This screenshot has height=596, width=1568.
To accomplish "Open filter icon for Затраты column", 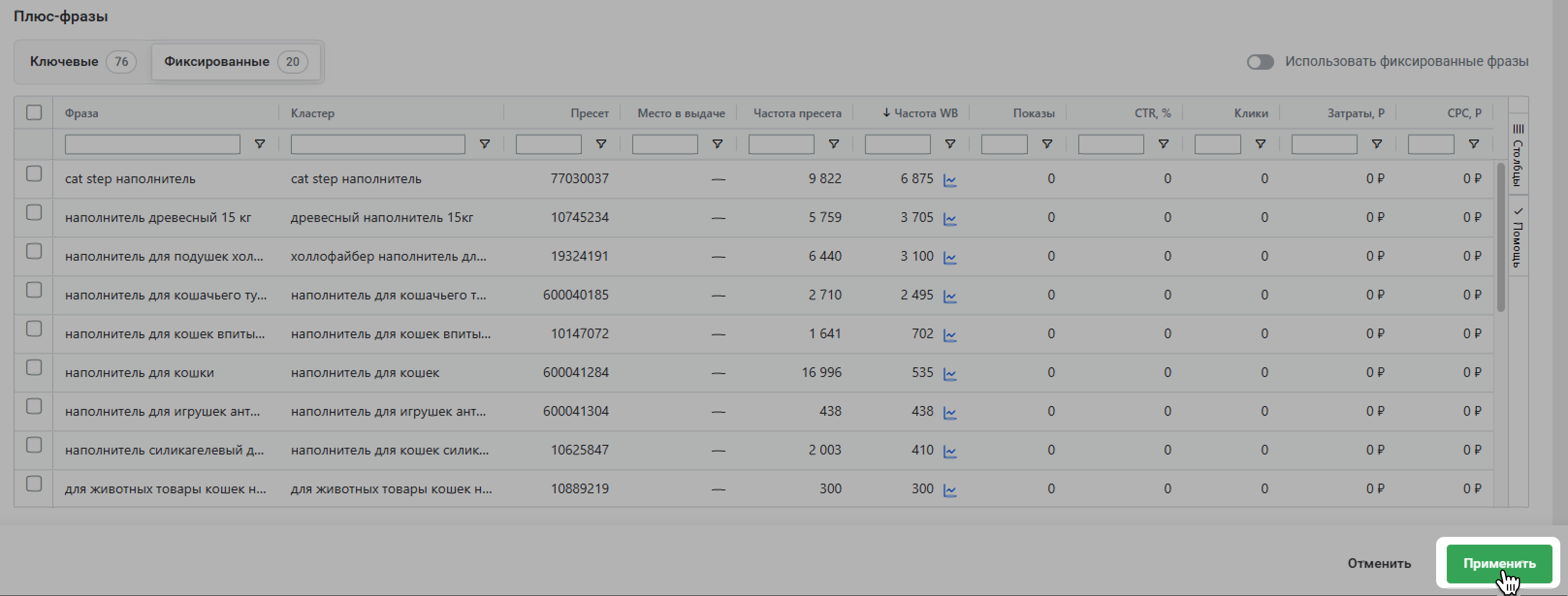I will click(1376, 144).
